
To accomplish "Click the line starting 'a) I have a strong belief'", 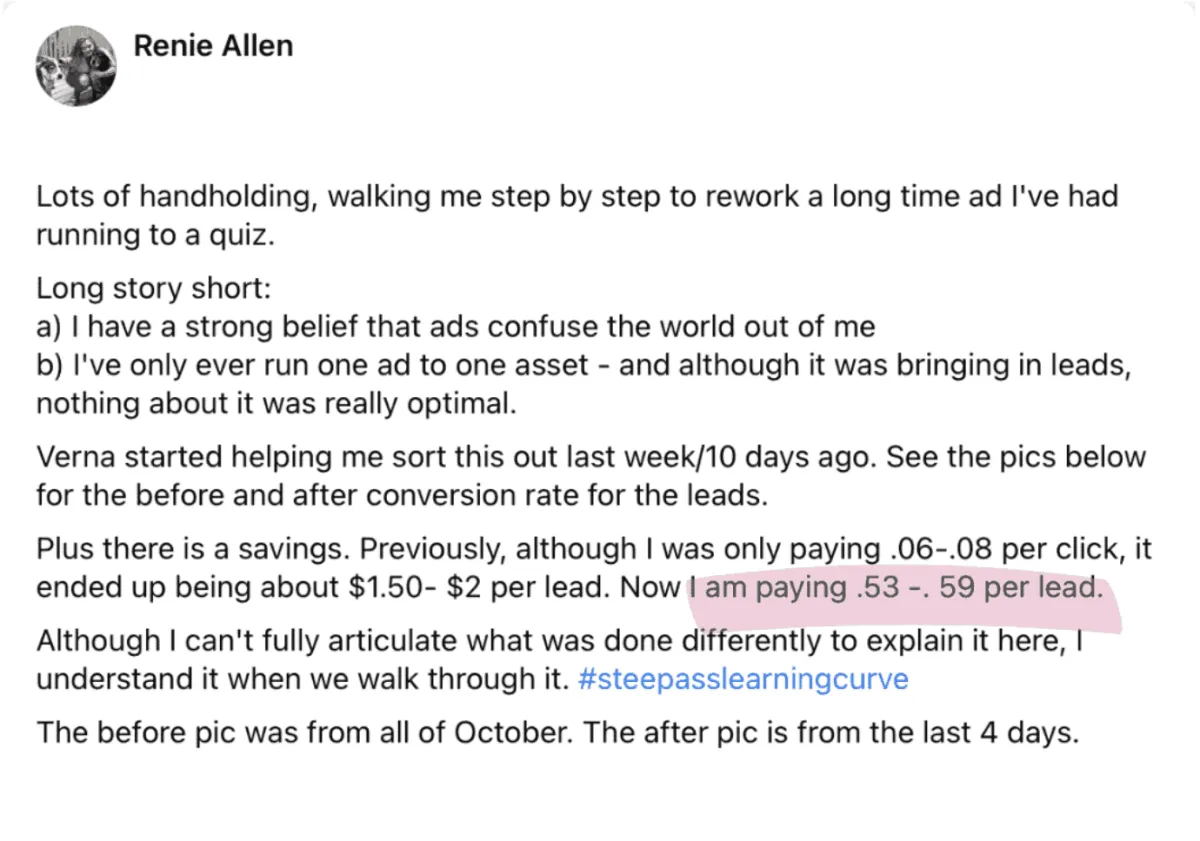I will [x=456, y=326].
